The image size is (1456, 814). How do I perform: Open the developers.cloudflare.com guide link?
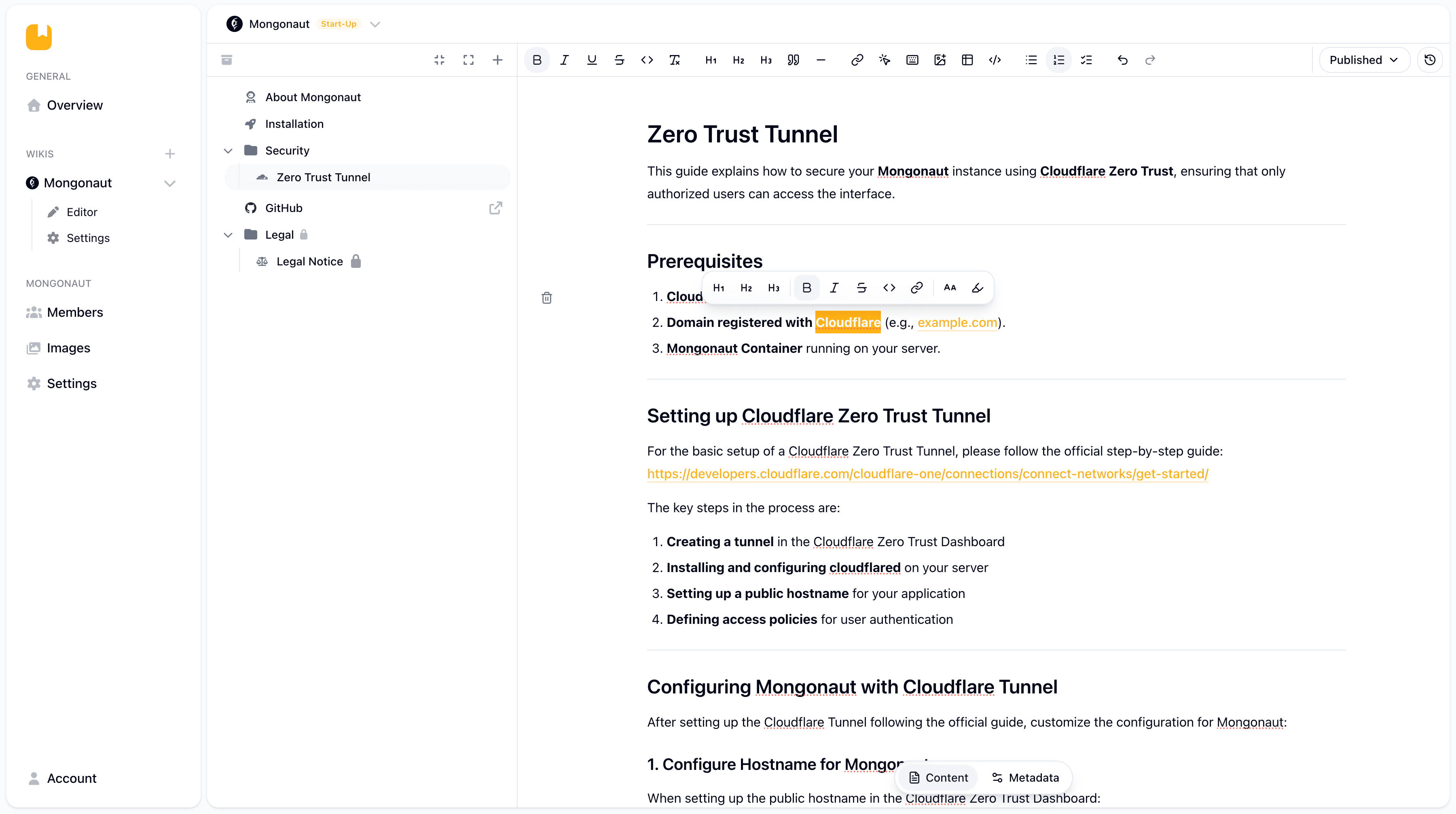click(927, 474)
